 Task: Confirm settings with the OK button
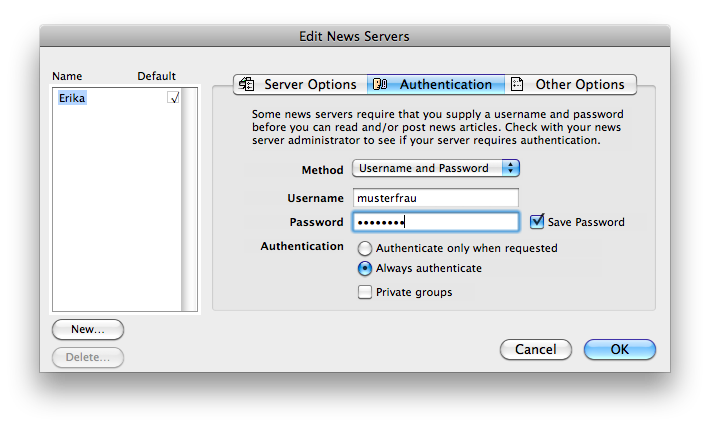(x=619, y=350)
